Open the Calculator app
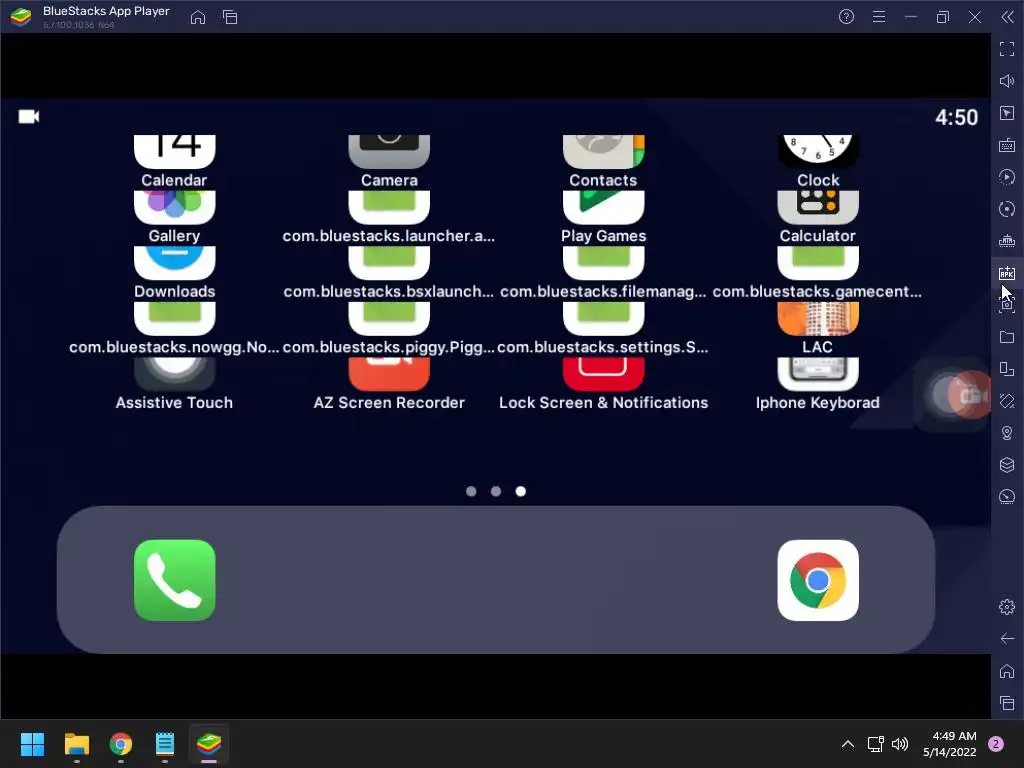The width and height of the screenshot is (1024, 768). point(818,208)
